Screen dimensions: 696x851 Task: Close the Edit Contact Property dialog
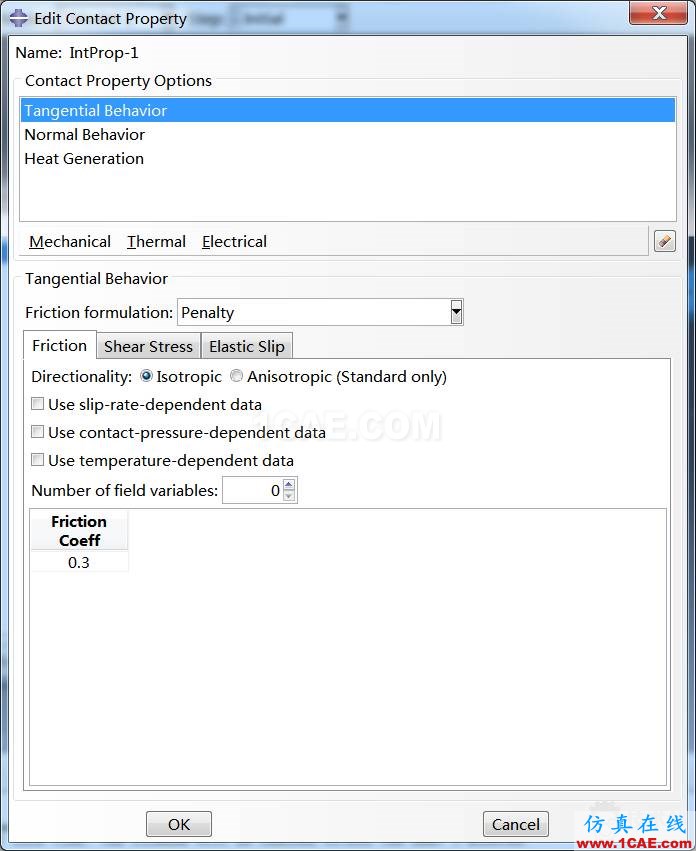(x=659, y=13)
